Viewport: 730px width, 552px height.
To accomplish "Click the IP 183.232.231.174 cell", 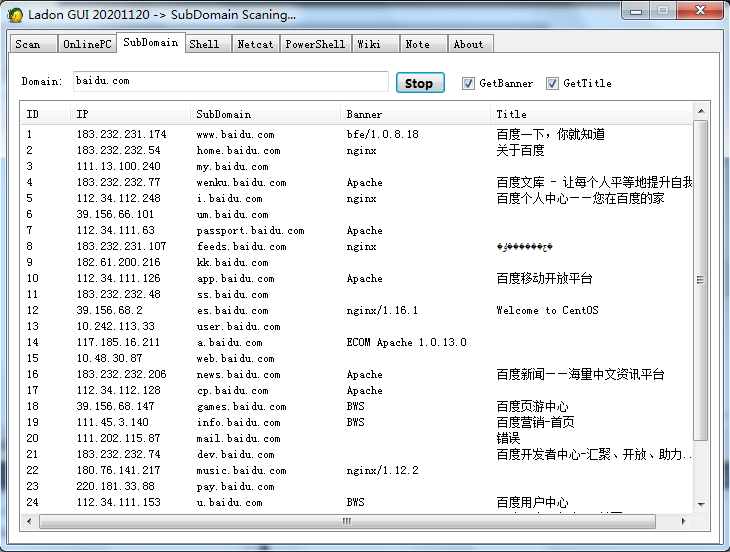I will click(x=122, y=135).
